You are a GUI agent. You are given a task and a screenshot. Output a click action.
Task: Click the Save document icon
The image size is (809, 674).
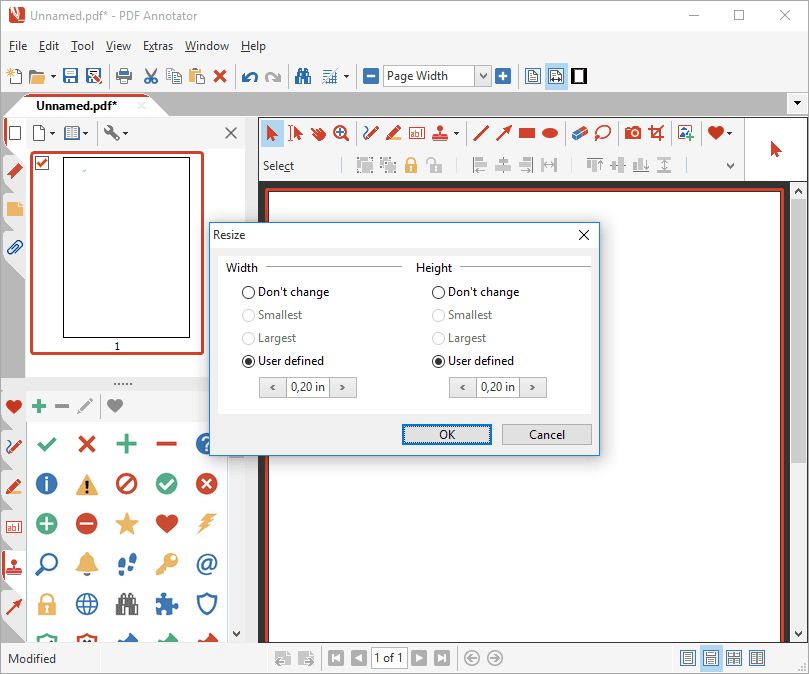(x=70, y=76)
